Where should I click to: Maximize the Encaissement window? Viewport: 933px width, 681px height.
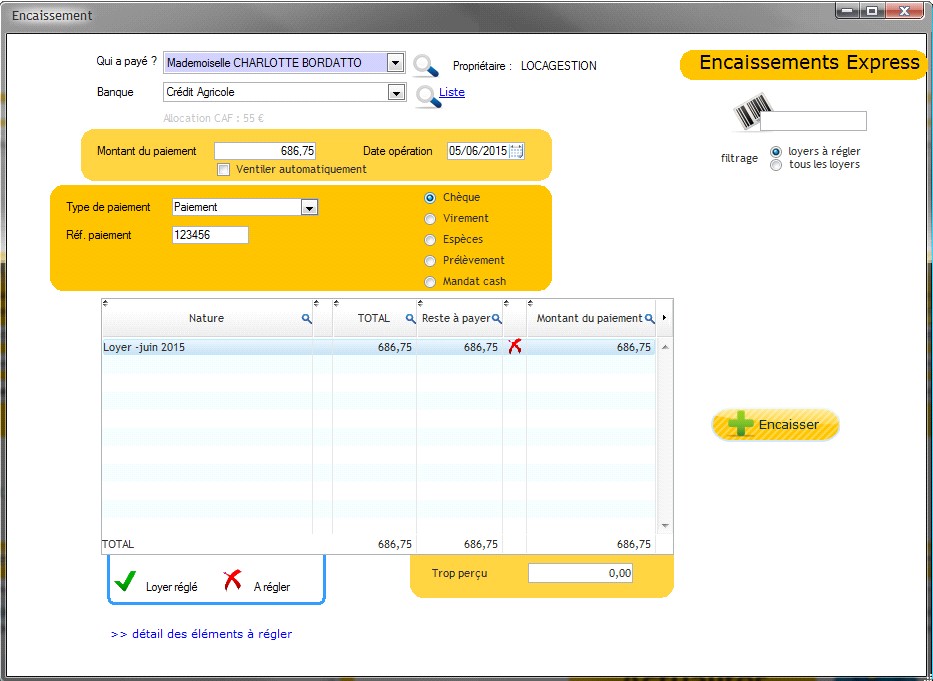pyautogui.click(x=872, y=11)
